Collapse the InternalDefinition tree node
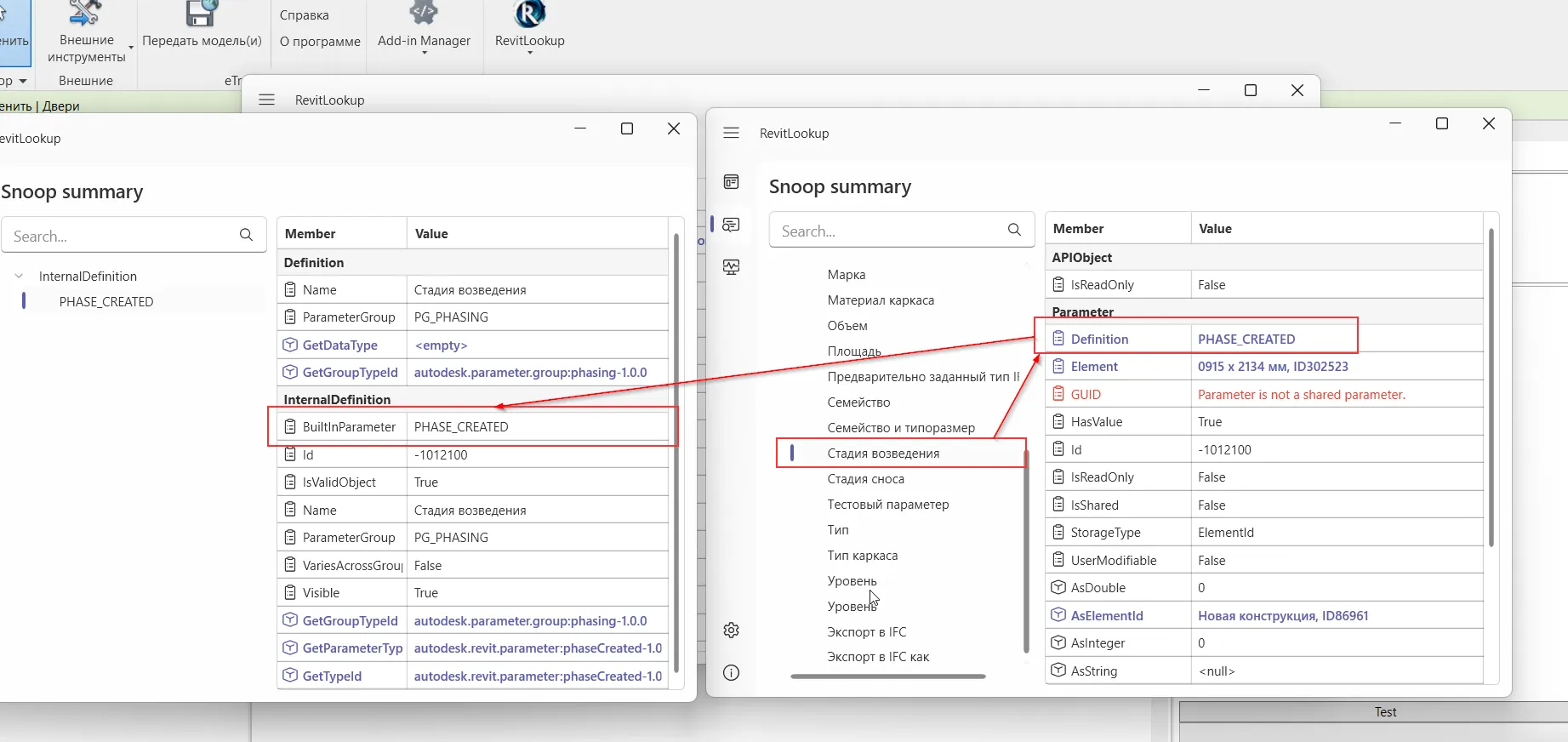1568x742 pixels. [x=19, y=277]
